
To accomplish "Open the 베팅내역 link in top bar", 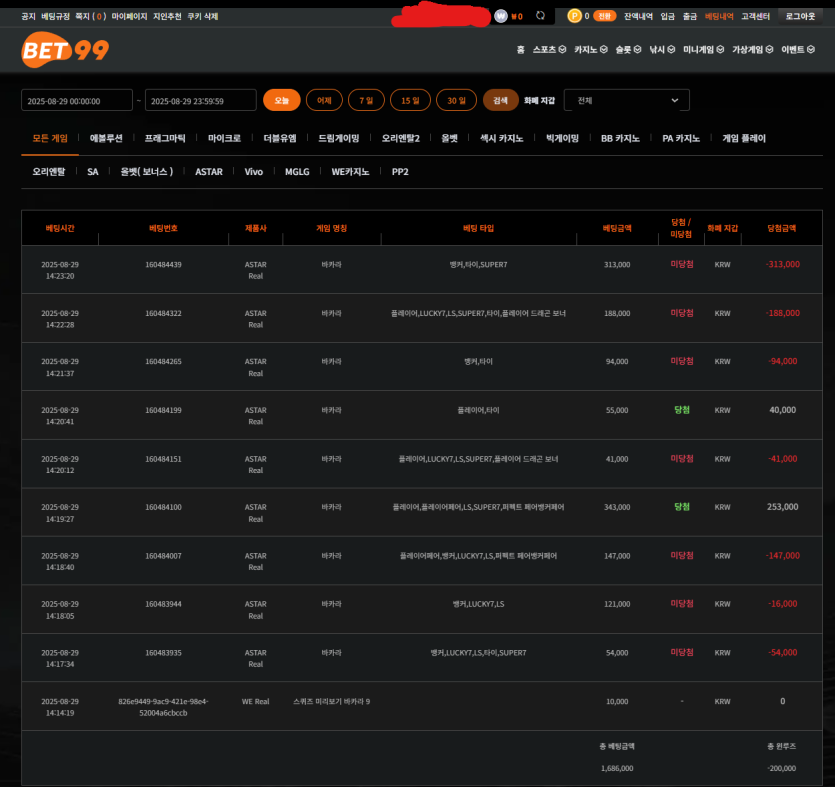I will pyautogui.click(x=719, y=16).
